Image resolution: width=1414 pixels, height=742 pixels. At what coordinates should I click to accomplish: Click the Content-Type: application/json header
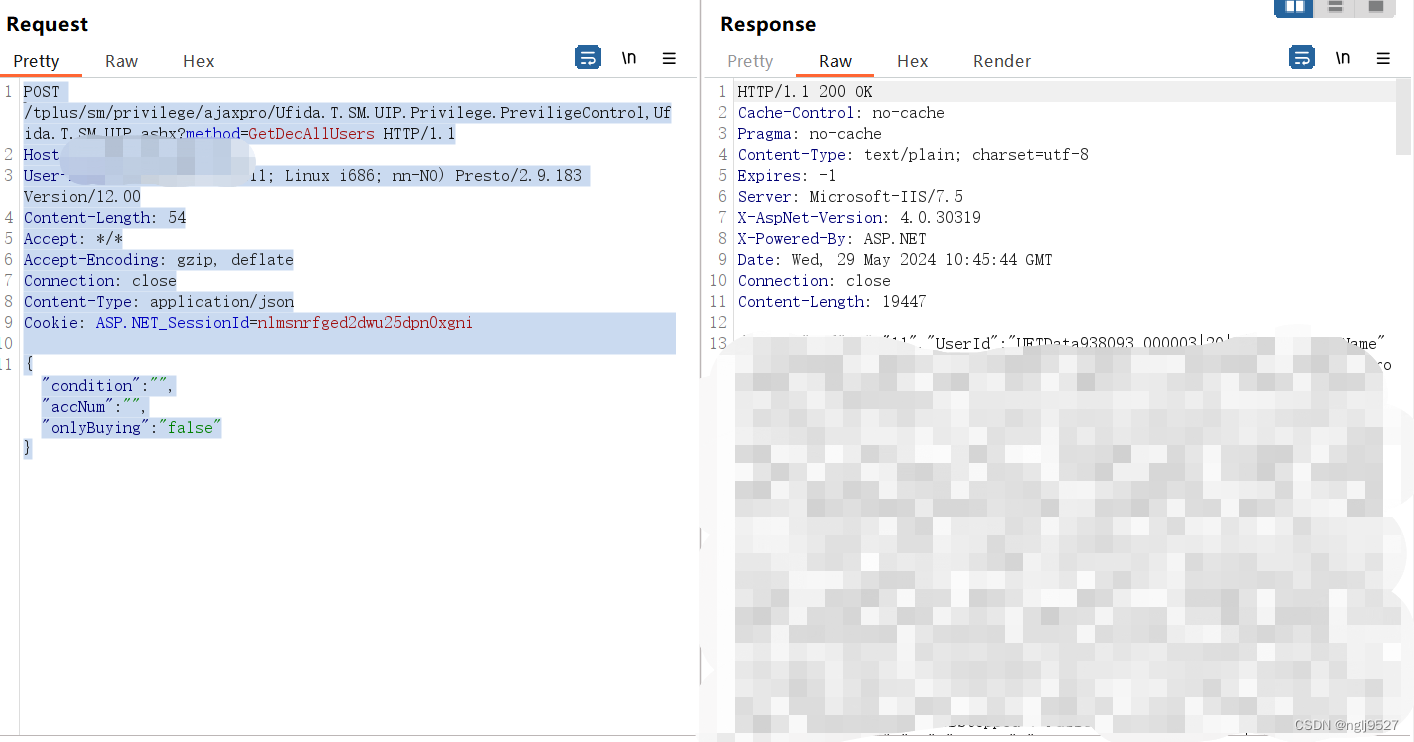159,302
